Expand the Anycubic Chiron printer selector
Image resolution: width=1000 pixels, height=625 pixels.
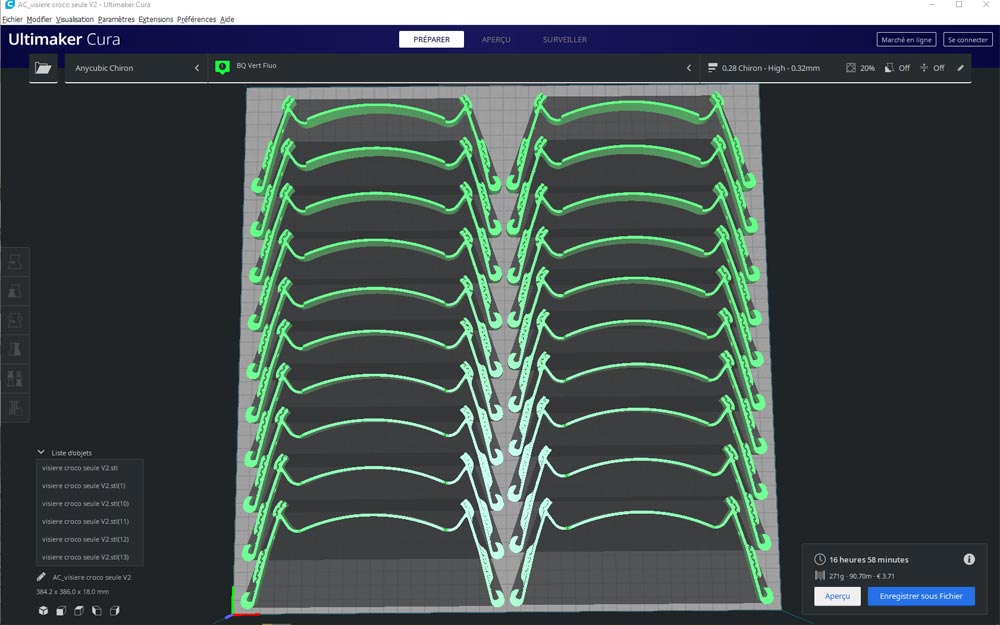pyautogui.click(x=136, y=68)
